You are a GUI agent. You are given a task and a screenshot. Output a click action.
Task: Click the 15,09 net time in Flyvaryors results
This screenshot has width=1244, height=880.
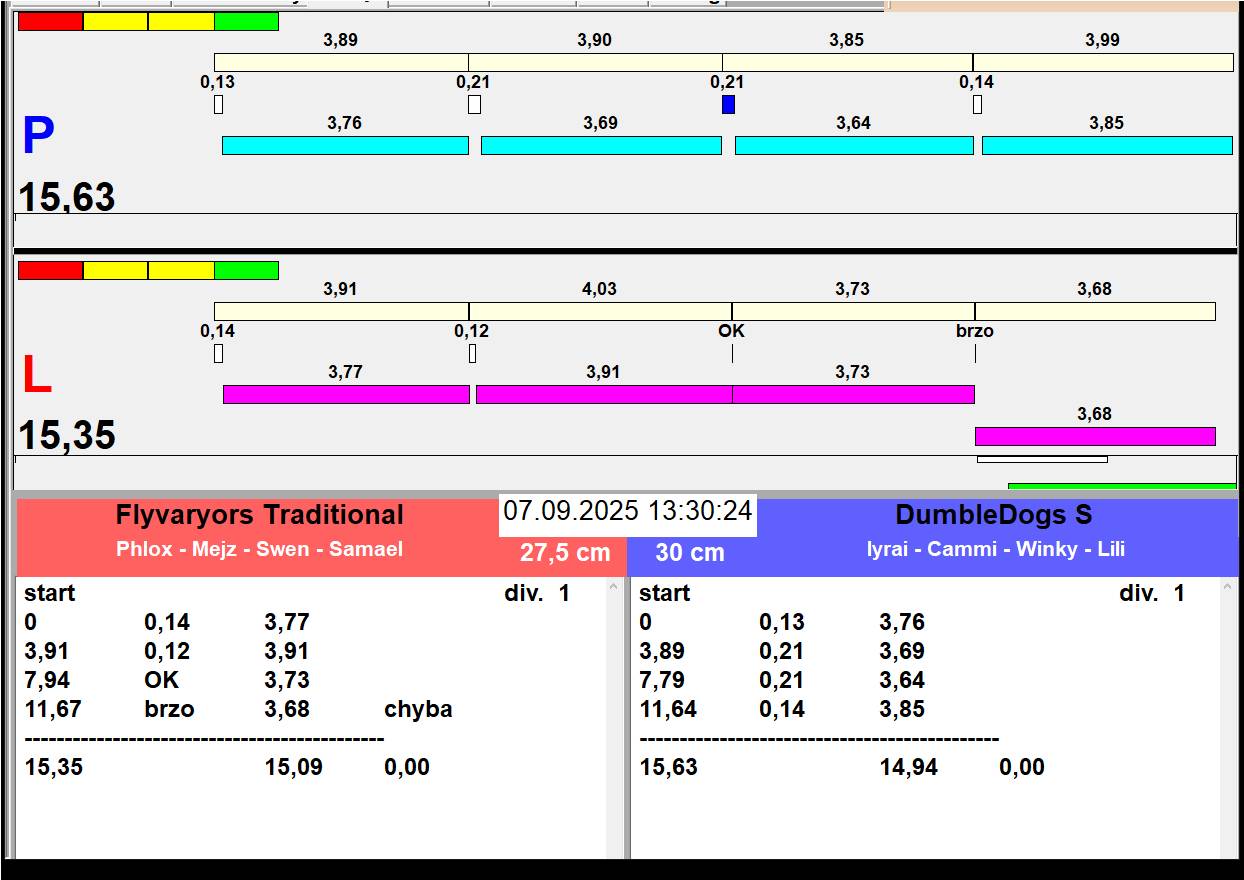point(294,768)
